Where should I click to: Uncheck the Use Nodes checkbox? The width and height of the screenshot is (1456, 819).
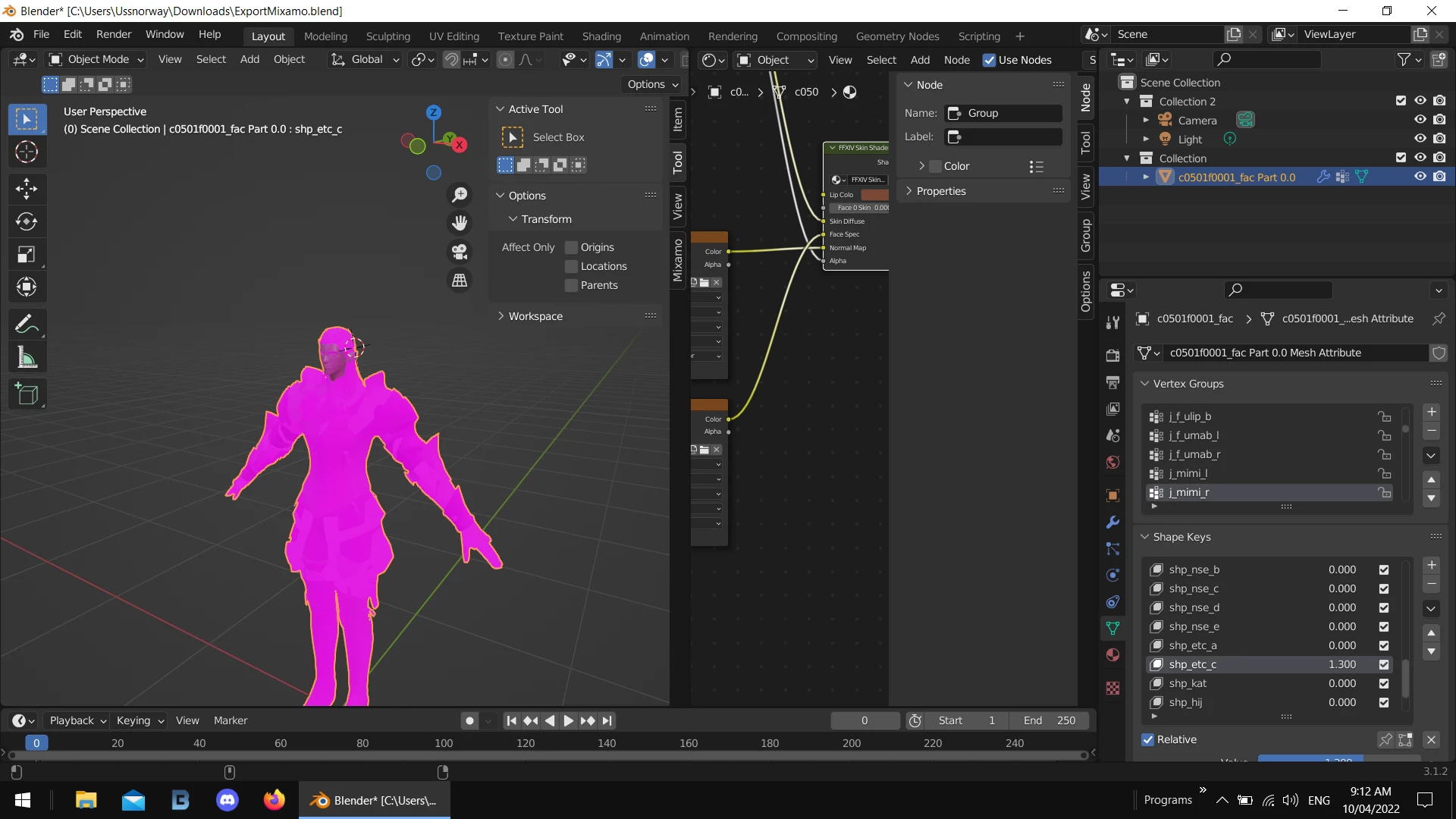[x=989, y=60]
